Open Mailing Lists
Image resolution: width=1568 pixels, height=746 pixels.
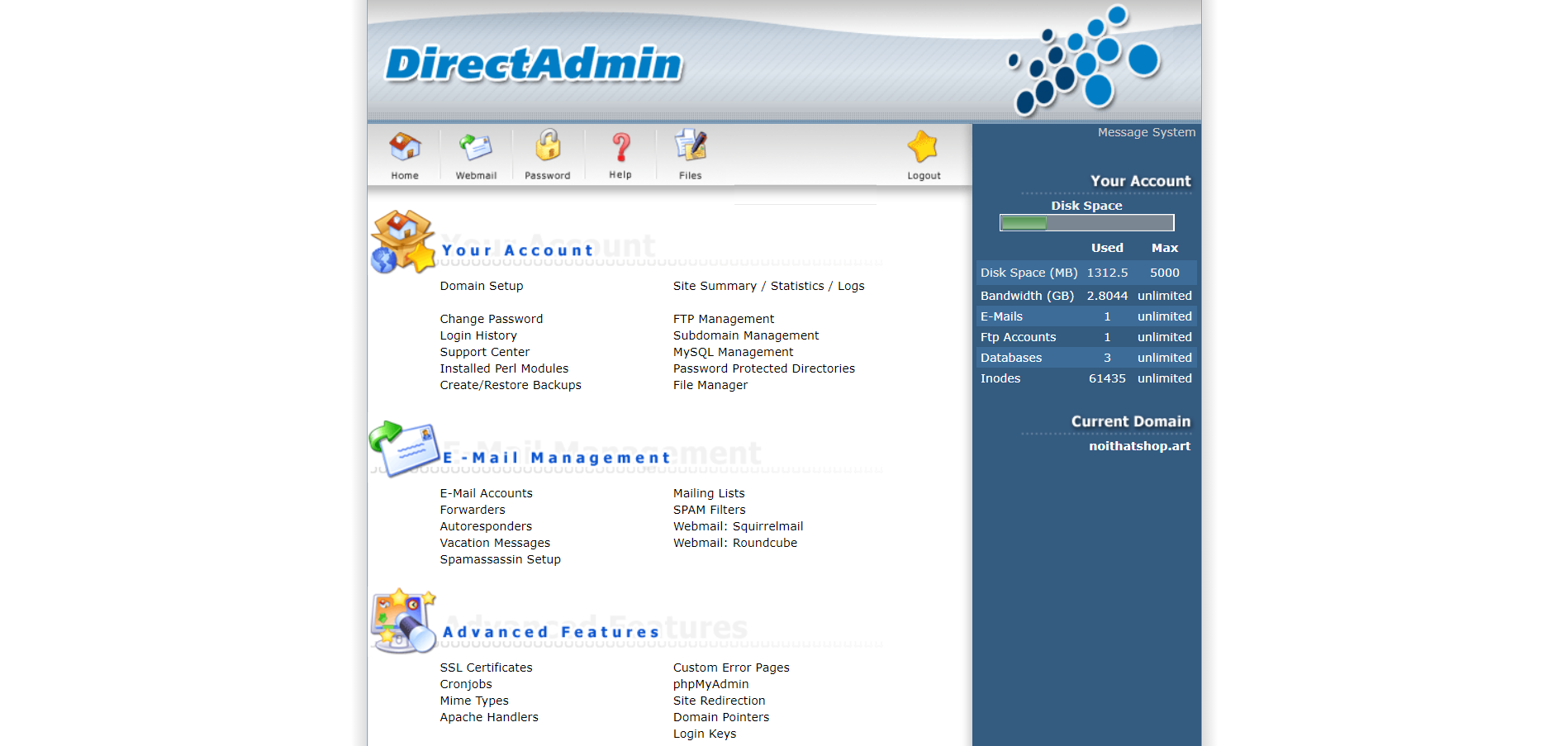(709, 493)
